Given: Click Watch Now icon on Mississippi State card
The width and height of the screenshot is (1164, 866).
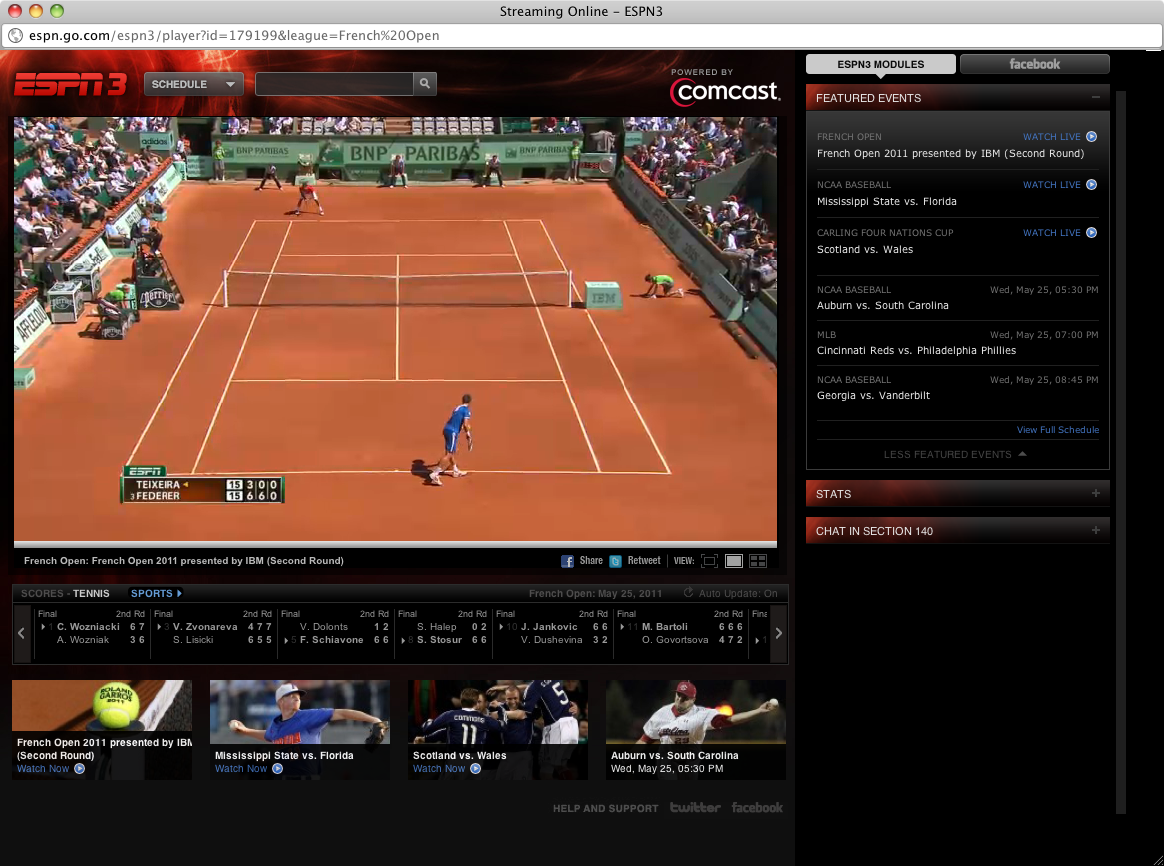Looking at the screenshot, I should [x=278, y=769].
